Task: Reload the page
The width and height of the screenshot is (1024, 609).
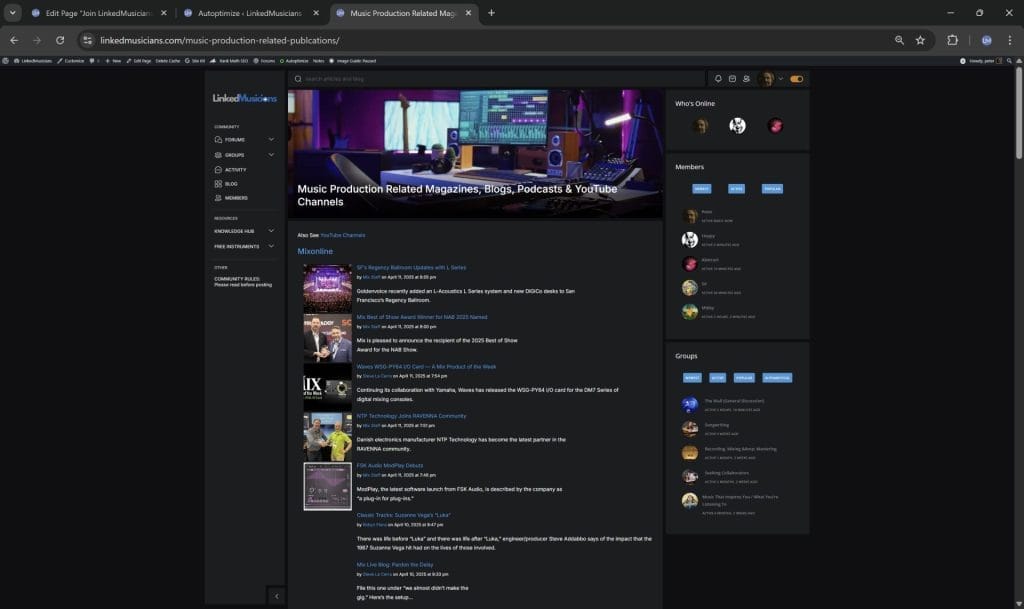Action: [x=60, y=40]
